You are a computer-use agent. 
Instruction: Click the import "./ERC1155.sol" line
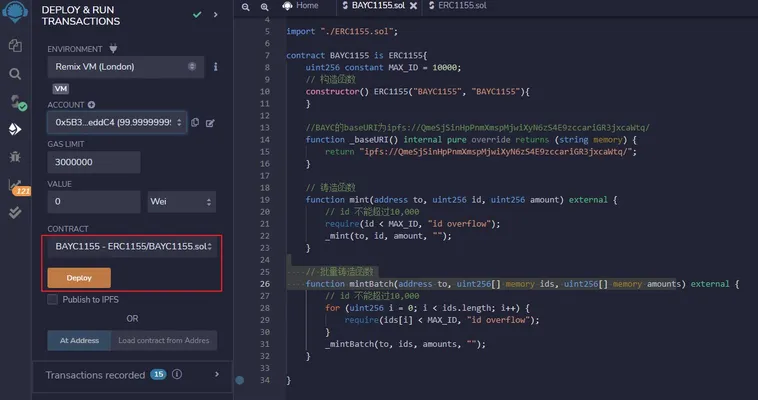click(342, 31)
